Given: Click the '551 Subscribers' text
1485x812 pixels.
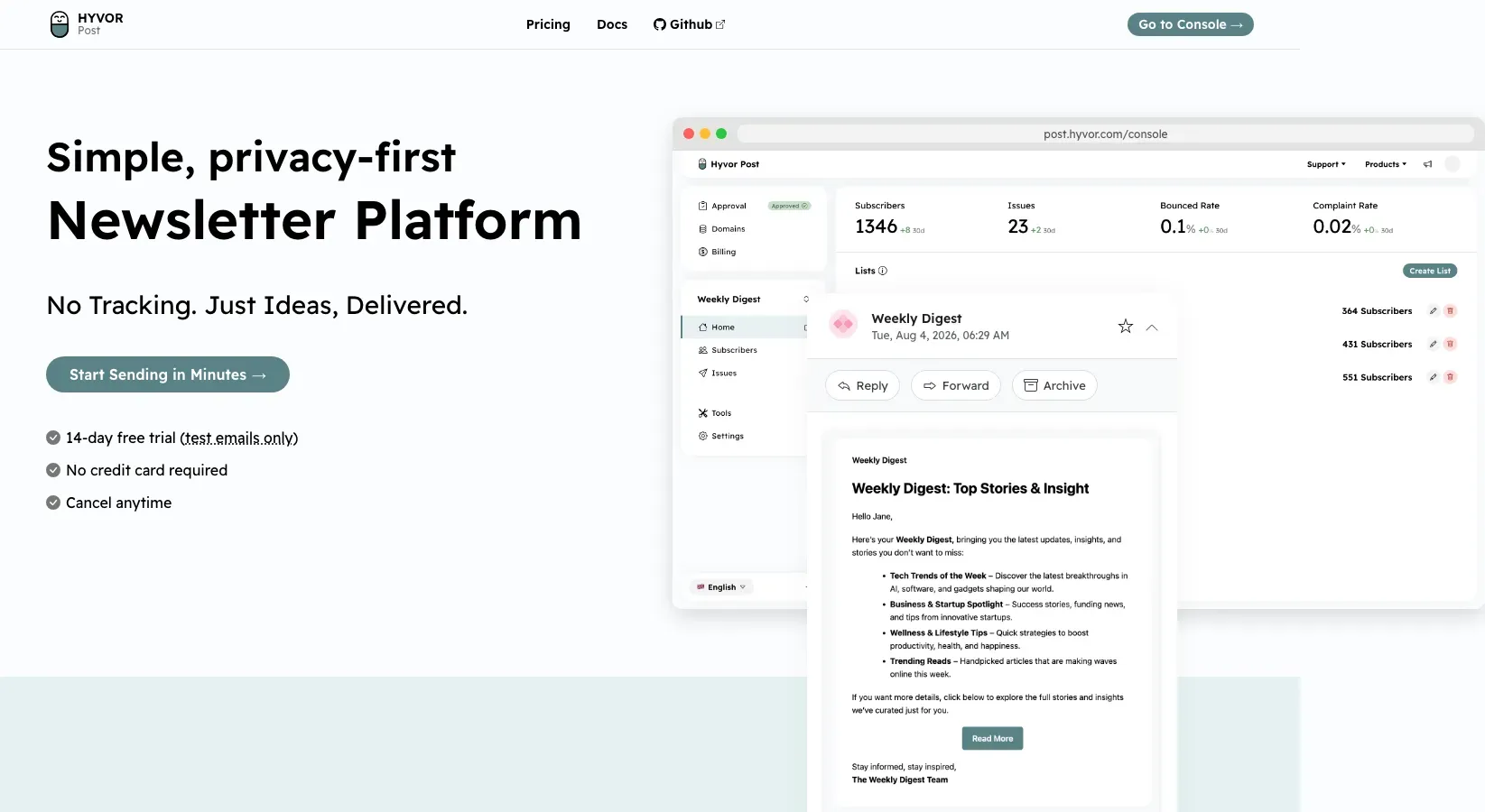Looking at the screenshot, I should [x=1377, y=377].
